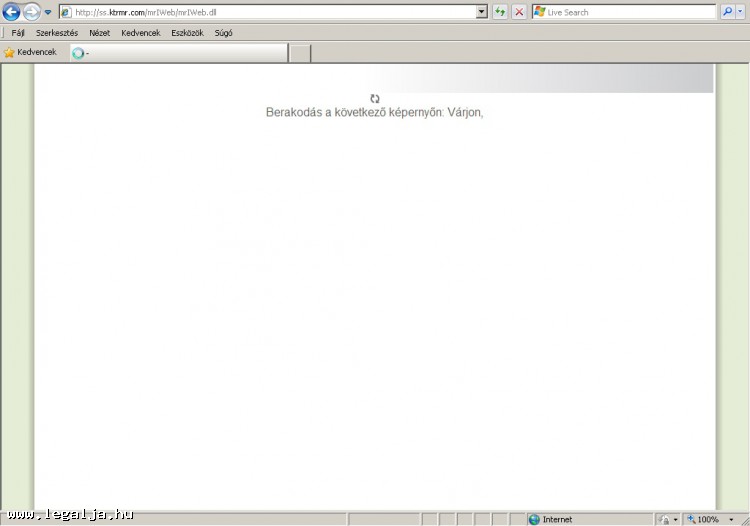The width and height of the screenshot is (750, 526).
Task: Click the search magnifier button
Action: pos(727,12)
